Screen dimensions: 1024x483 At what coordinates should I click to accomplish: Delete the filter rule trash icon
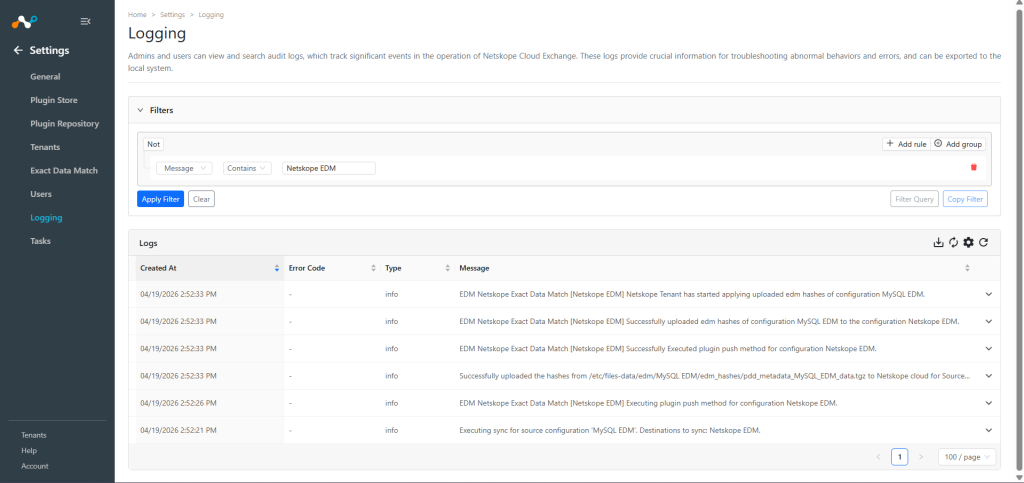[974, 167]
